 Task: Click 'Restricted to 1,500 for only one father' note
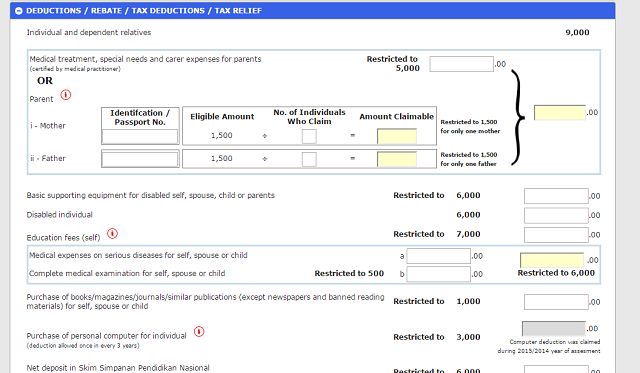[469, 159]
